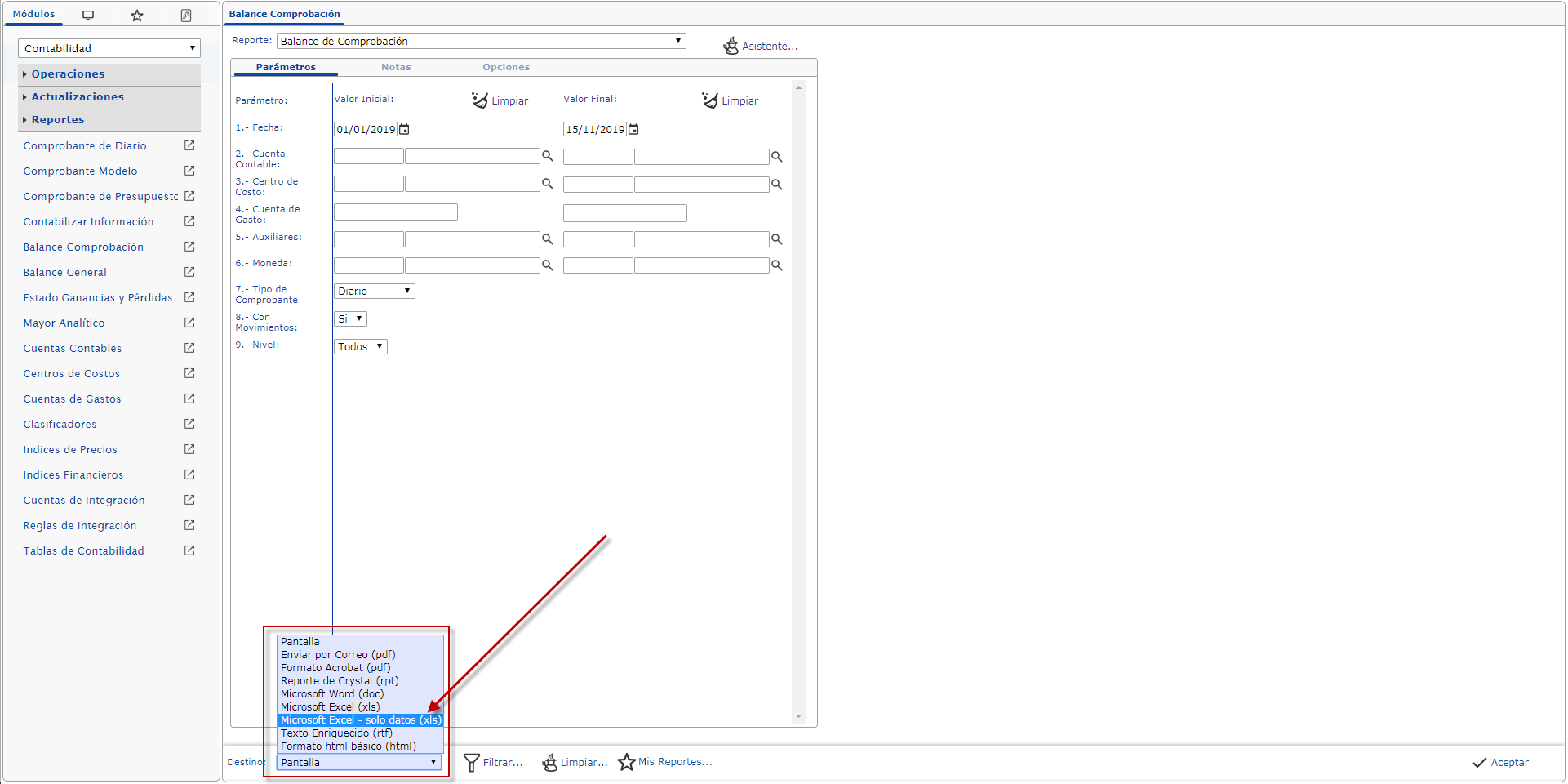
Task: Select Microsoft Word (doc) destination option
Action: click(x=361, y=694)
